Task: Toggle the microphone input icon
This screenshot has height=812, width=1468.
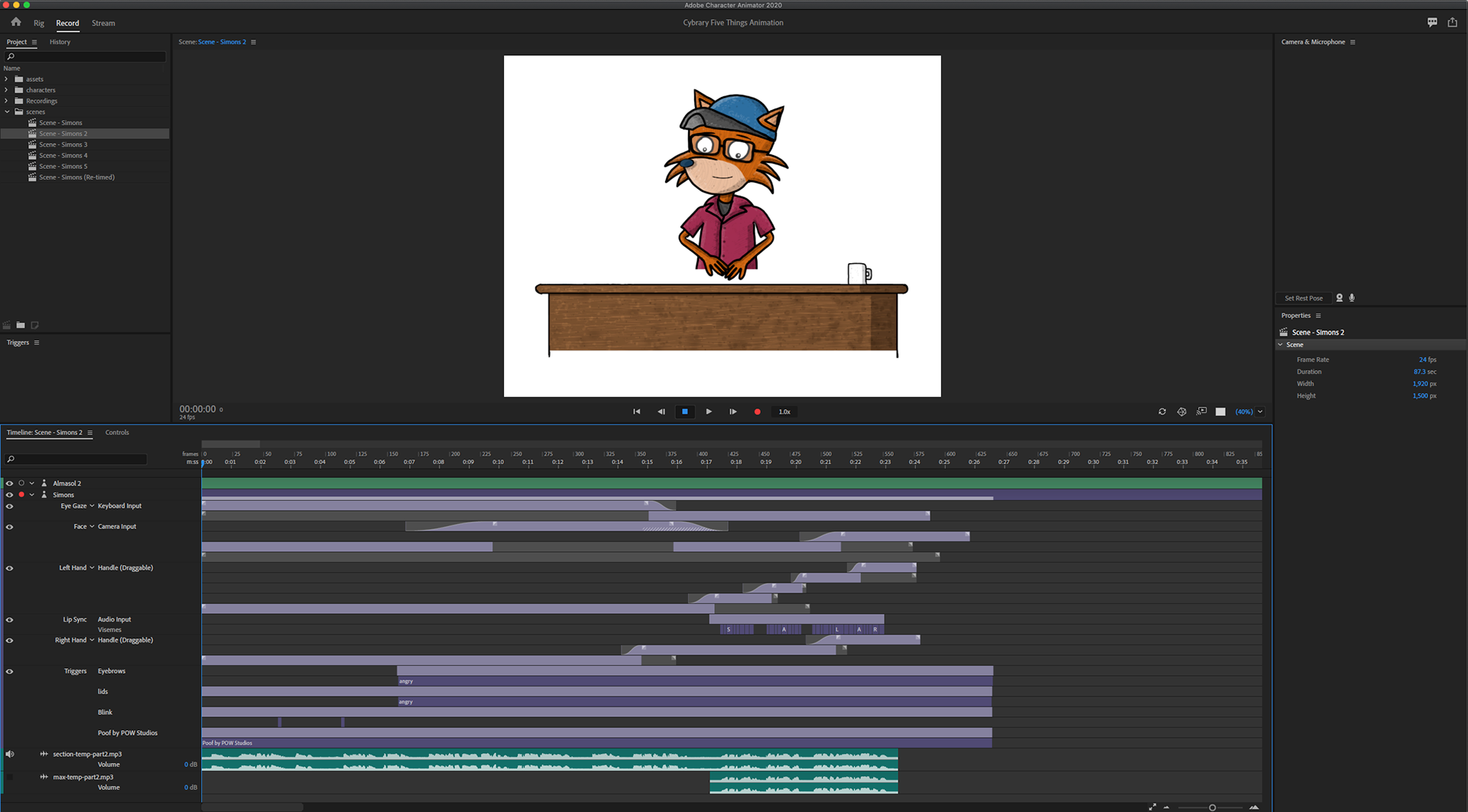Action: point(1352,298)
